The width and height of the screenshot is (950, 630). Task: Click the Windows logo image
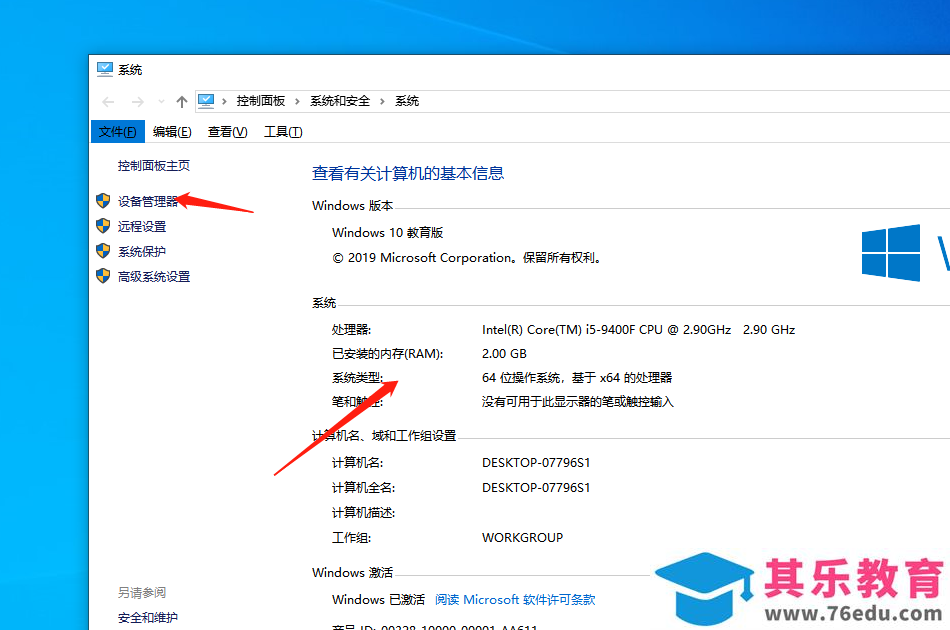[x=891, y=253]
